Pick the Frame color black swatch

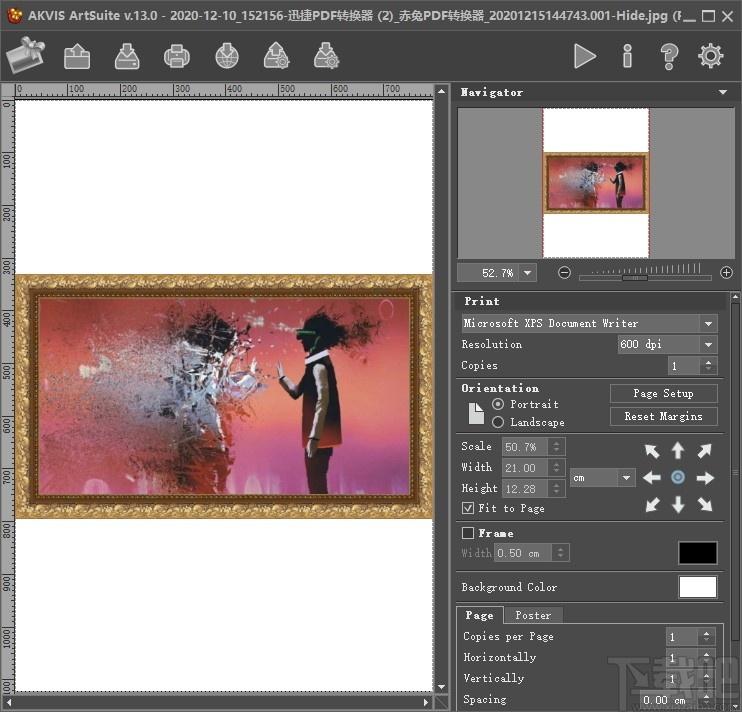[698, 553]
